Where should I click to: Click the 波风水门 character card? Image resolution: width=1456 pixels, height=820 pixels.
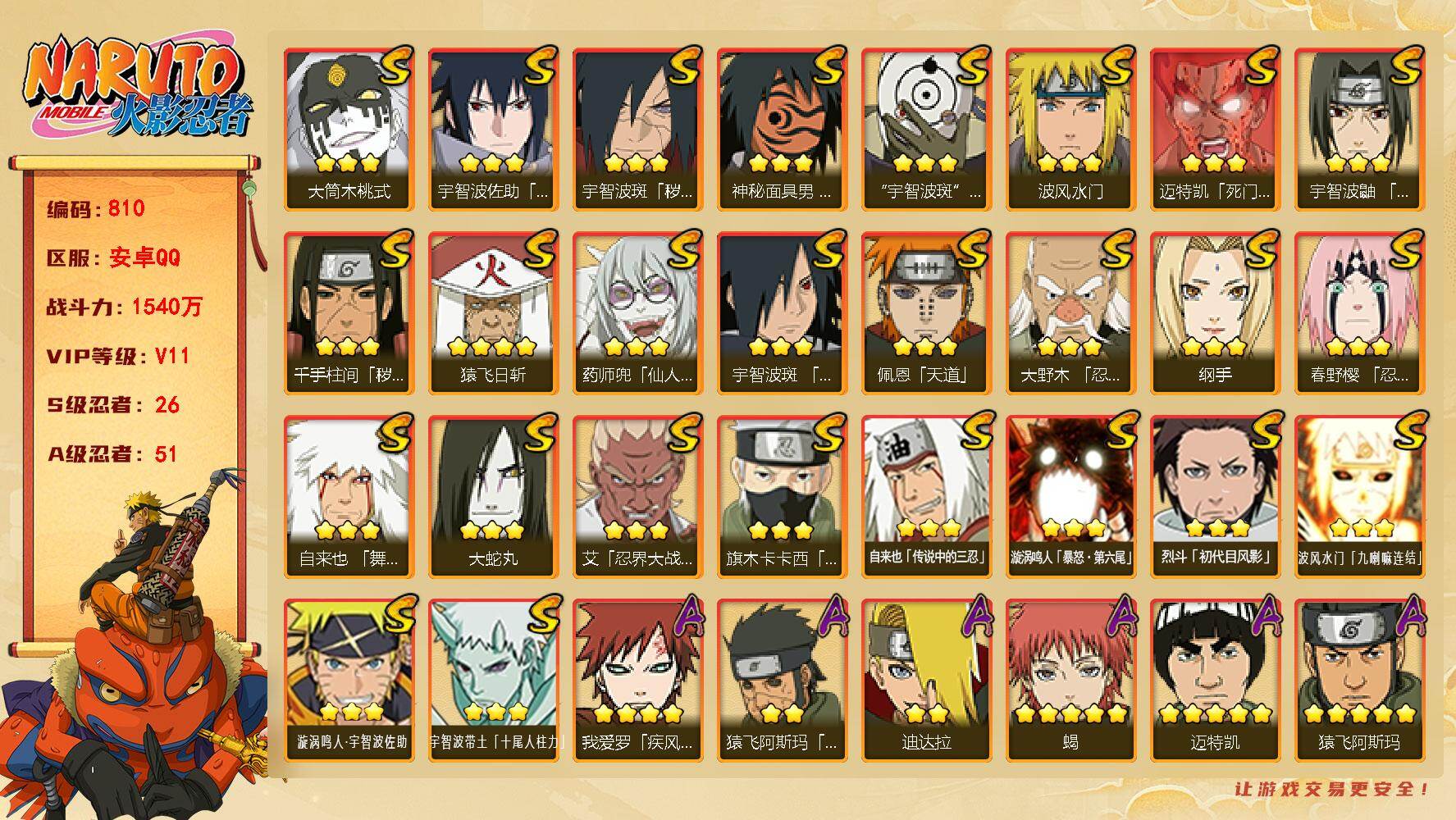click(x=1070, y=130)
